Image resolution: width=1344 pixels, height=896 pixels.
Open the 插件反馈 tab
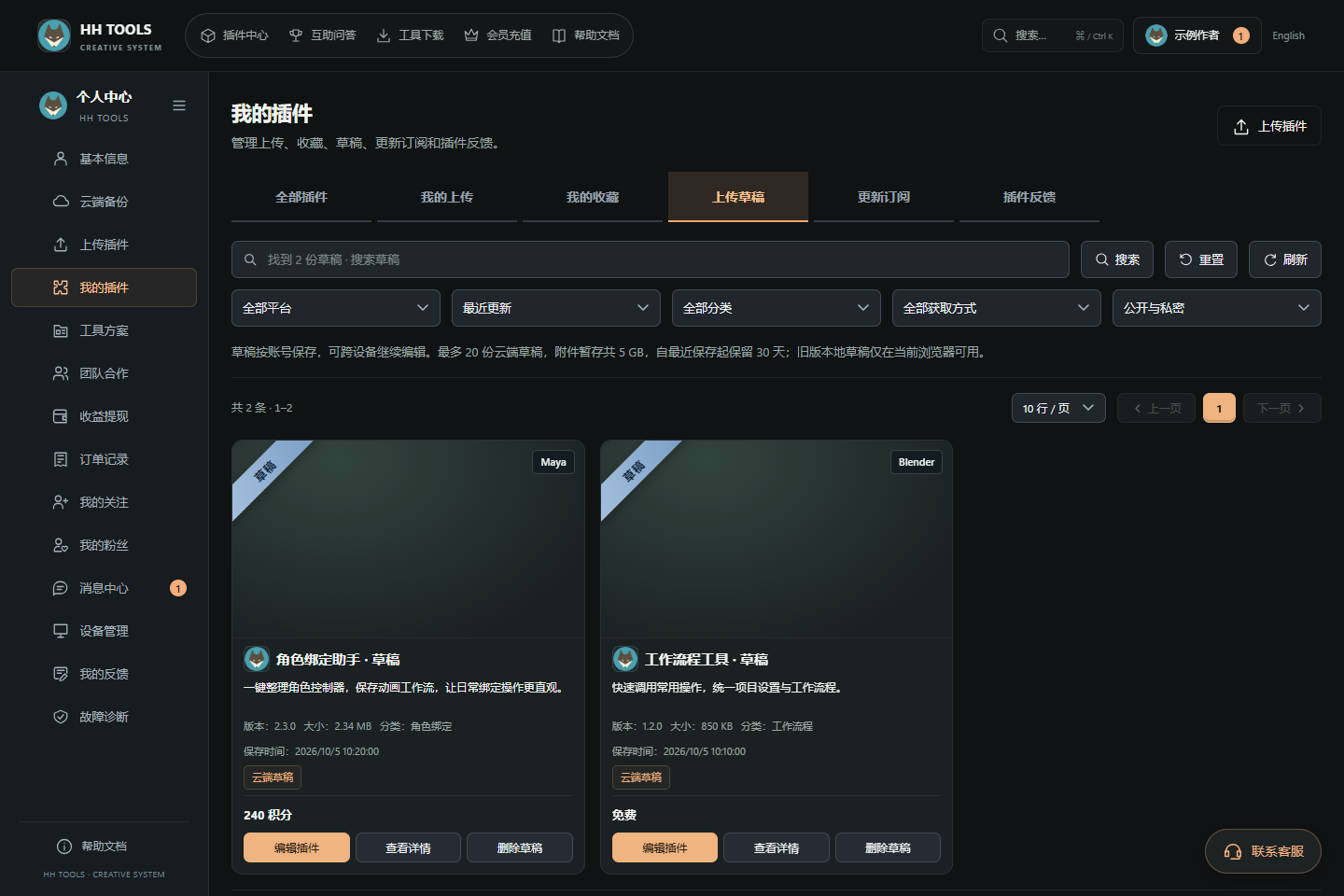(x=1029, y=197)
